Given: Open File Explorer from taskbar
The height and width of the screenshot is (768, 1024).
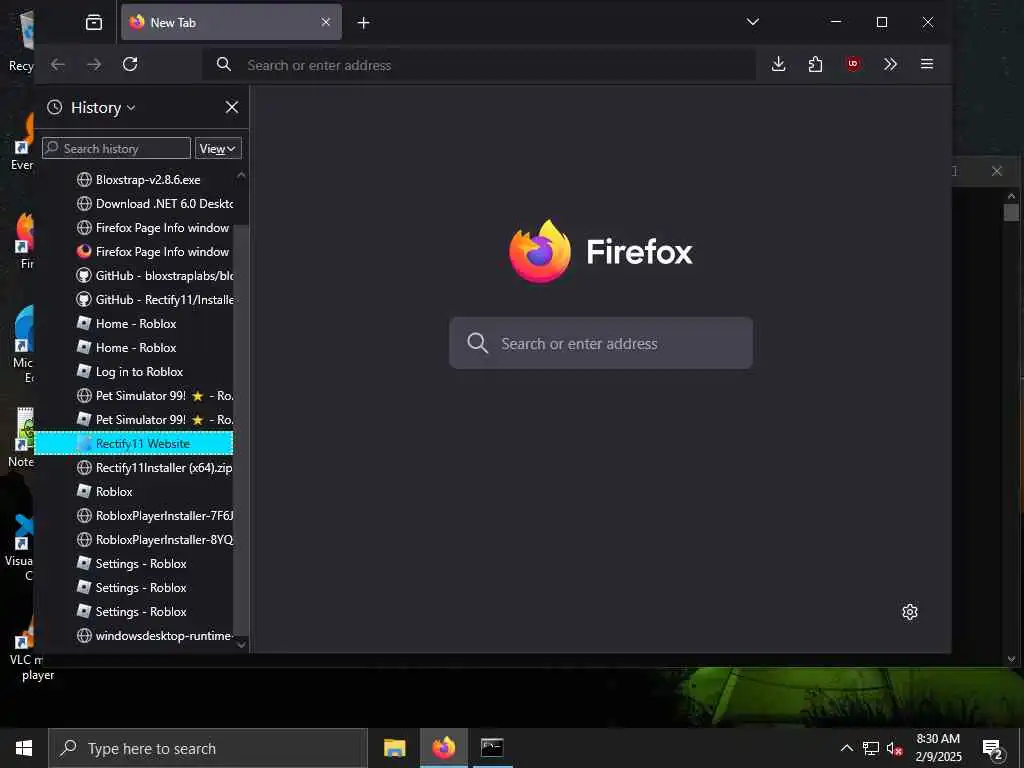Looking at the screenshot, I should (x=394, y=748).
